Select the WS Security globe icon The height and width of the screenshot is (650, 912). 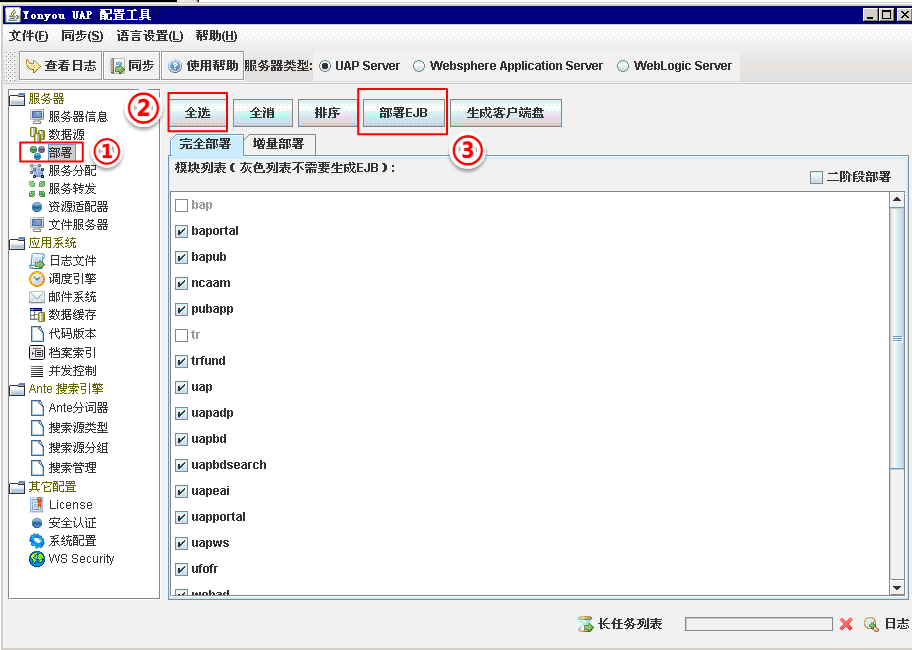click(37, 559)
